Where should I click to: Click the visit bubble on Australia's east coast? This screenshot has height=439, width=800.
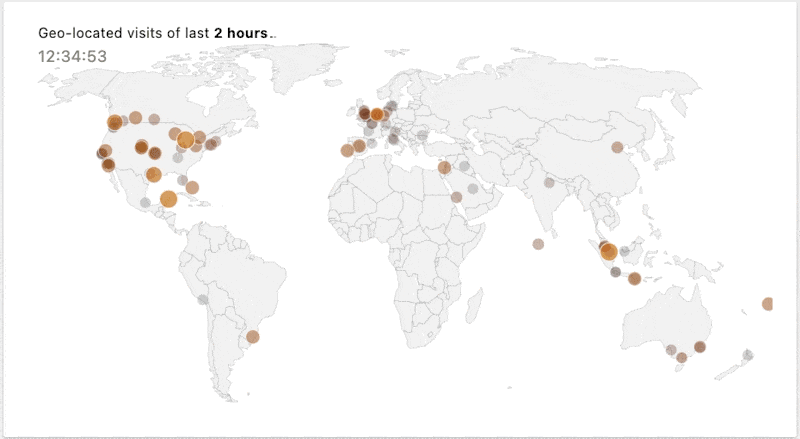click(x=700, y=346)
